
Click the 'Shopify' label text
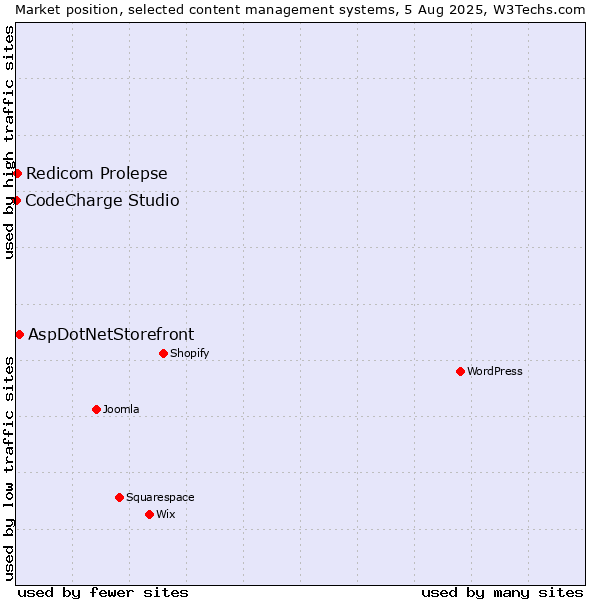189,353
